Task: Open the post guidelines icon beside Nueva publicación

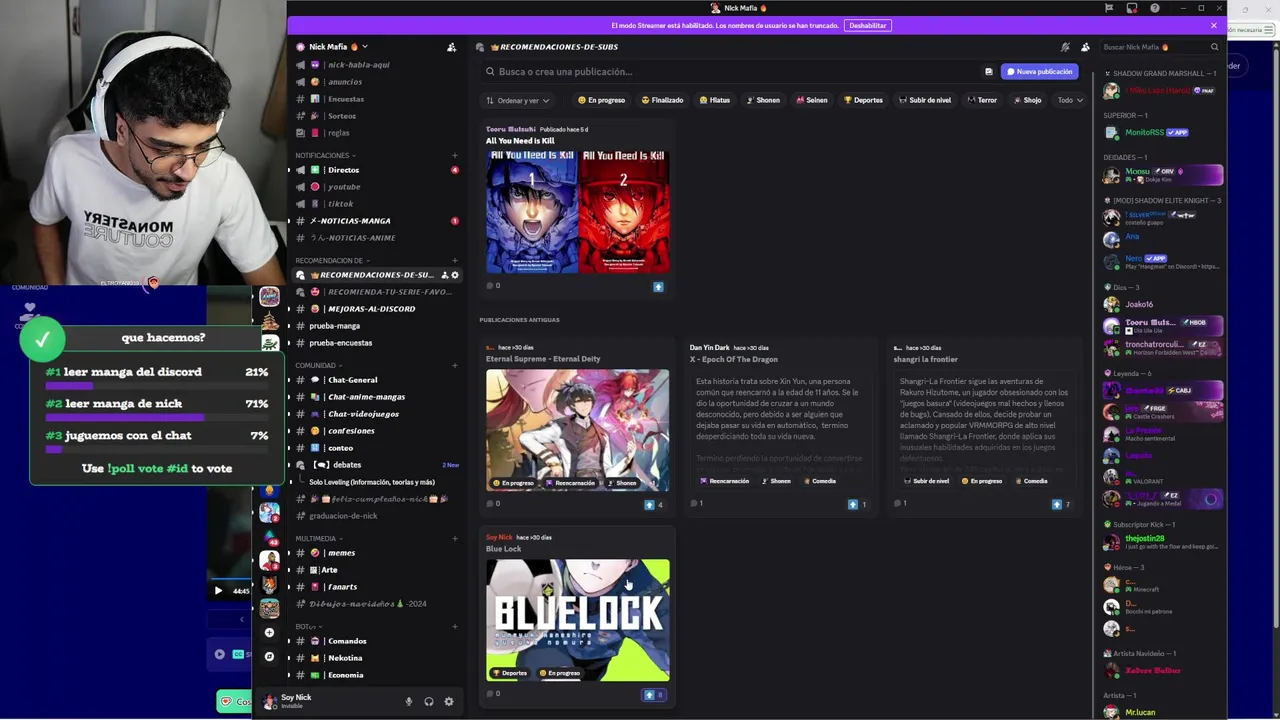Action: click(x=989, y=72)
